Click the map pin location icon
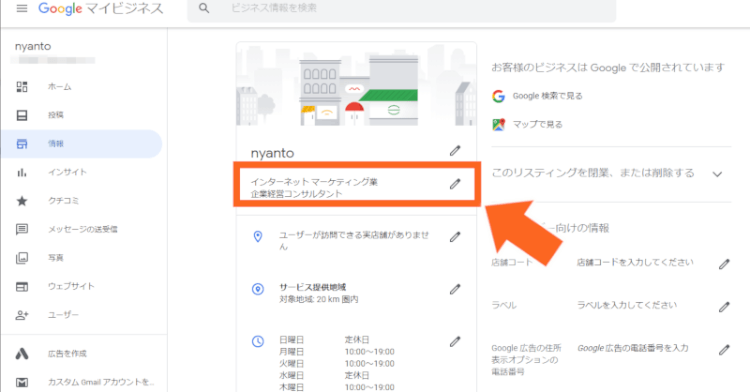 (258, 236)
